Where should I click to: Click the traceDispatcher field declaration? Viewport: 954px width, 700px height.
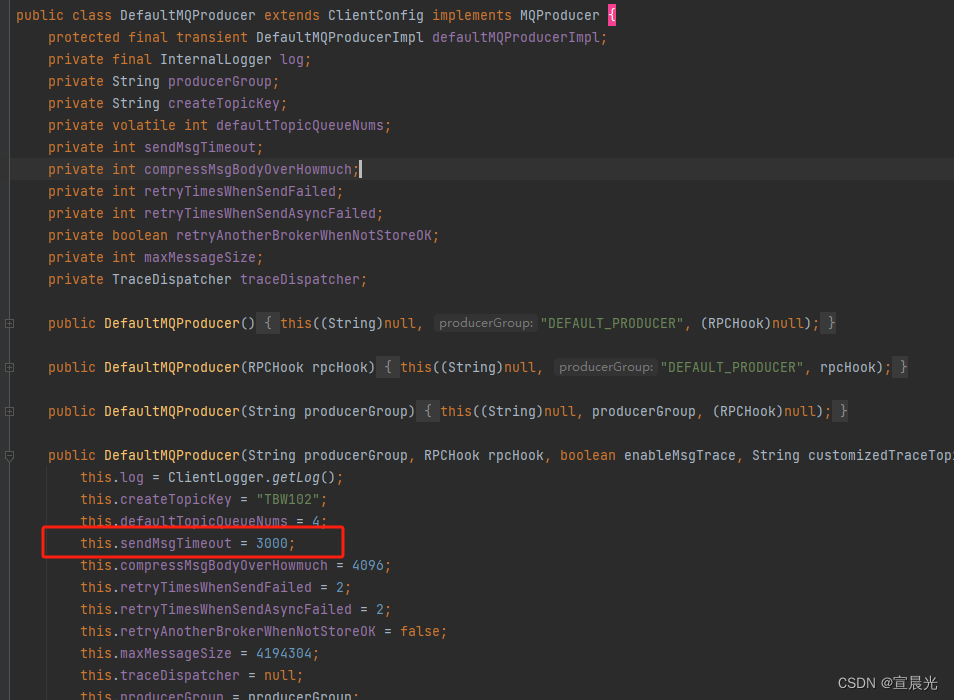302,279
